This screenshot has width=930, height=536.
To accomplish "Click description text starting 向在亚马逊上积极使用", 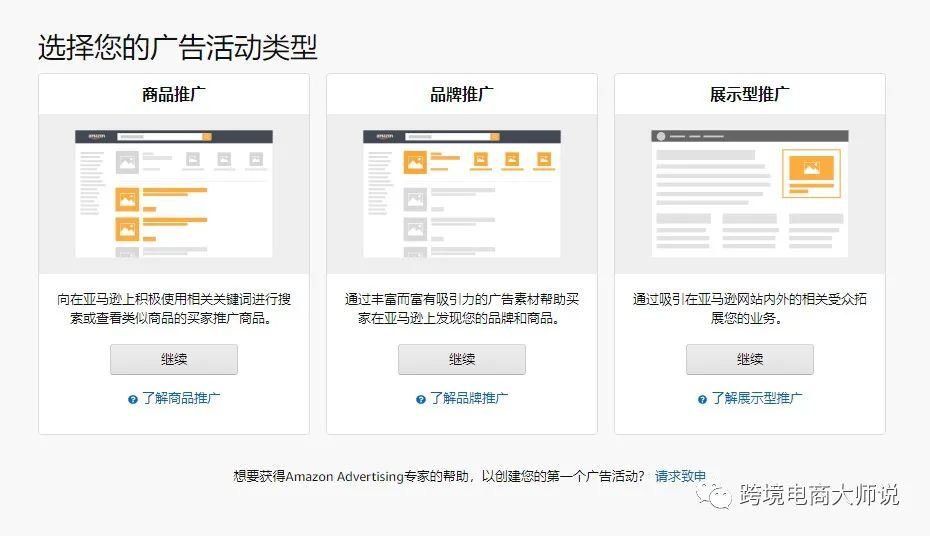I will pyautogui.click(x=174, y=308).
